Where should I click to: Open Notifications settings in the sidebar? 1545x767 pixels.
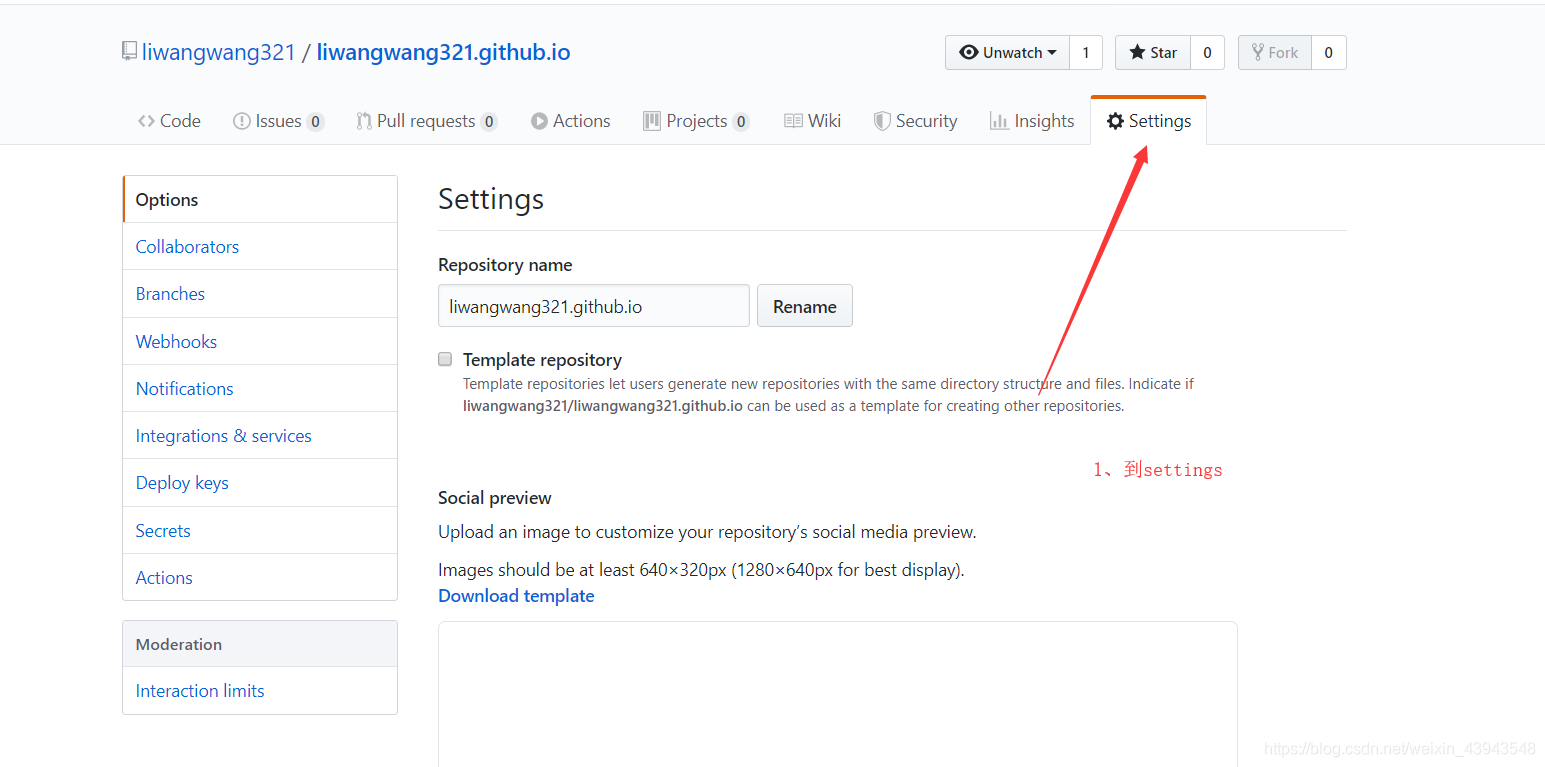(260, 389)
